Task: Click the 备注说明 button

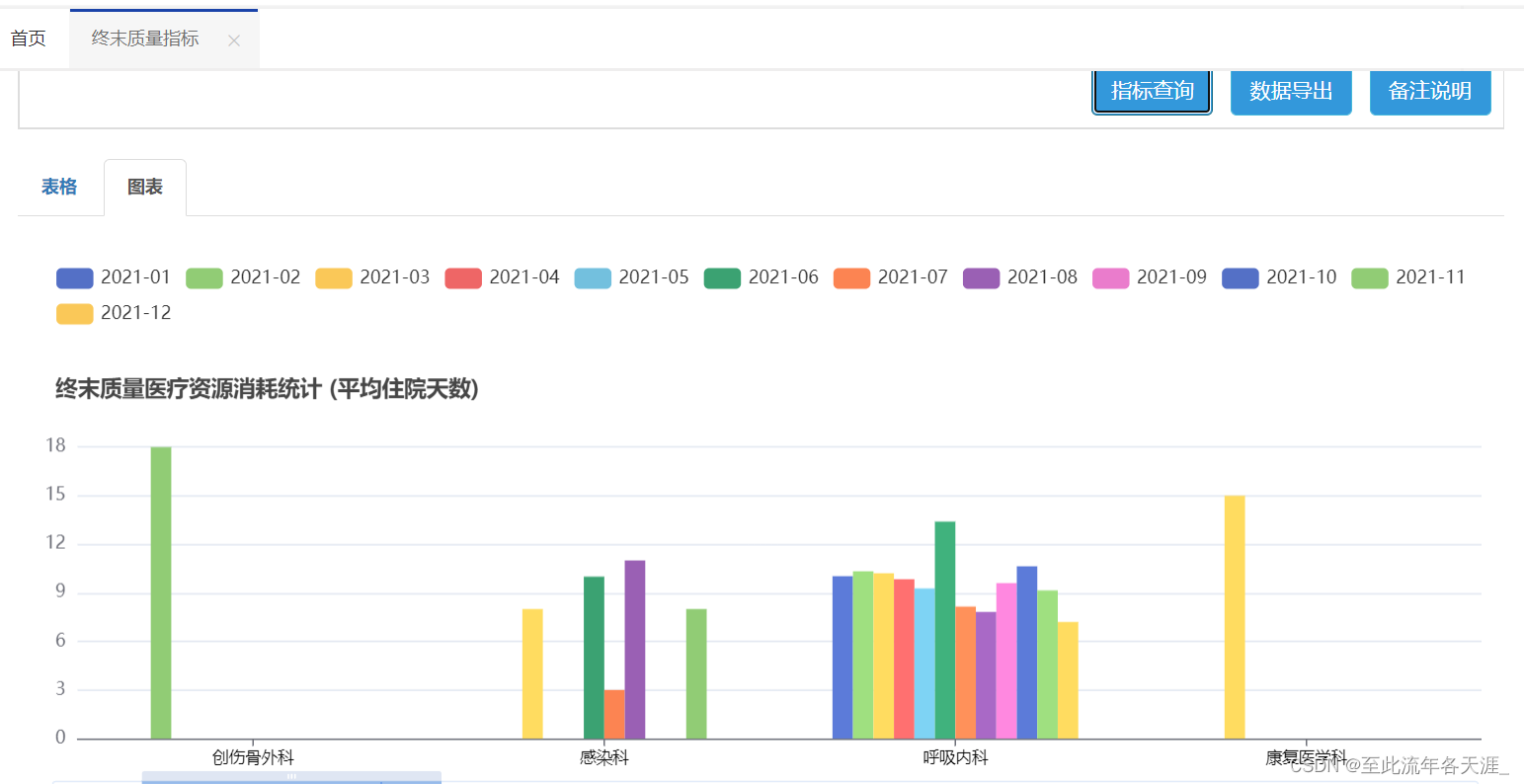Action: tap(1430, 91)
